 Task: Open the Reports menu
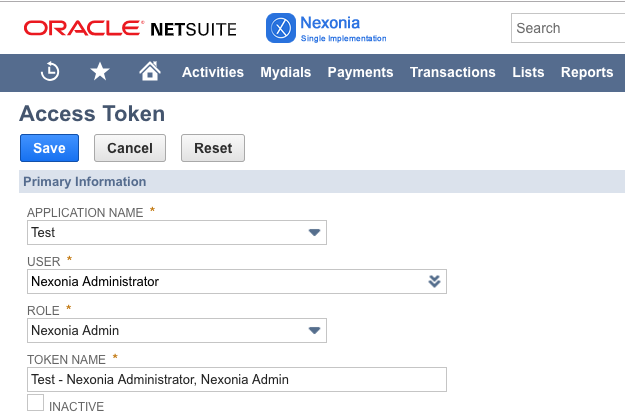coord(587,72)
